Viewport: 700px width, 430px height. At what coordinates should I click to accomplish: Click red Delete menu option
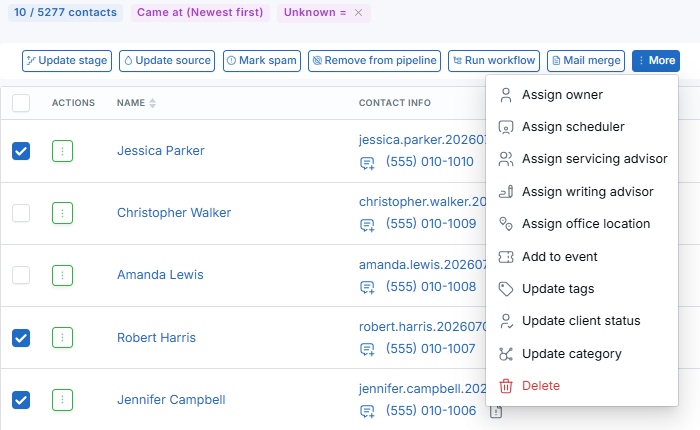(582, 386)
